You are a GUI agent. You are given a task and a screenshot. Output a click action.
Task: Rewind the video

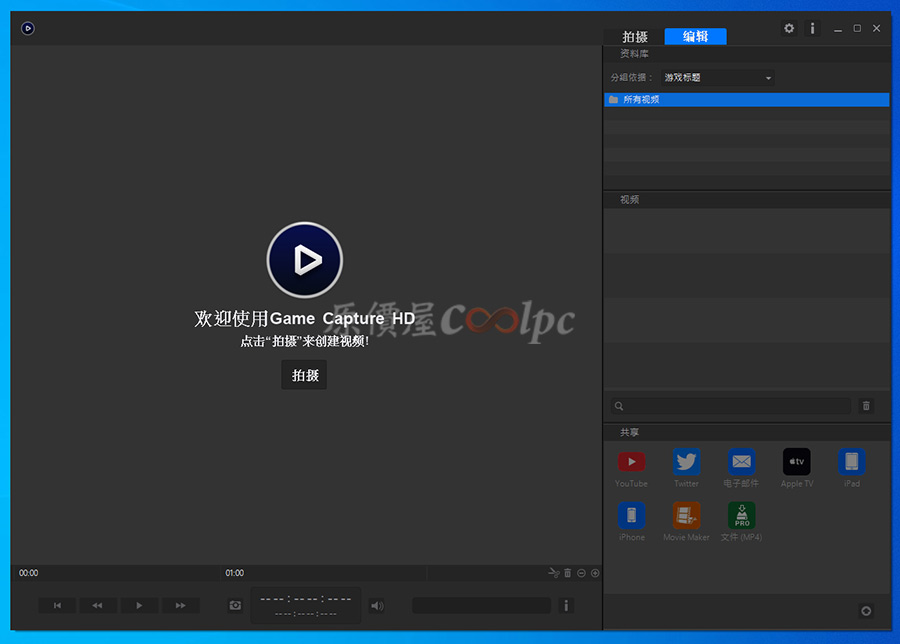click(x=98, y=606)
